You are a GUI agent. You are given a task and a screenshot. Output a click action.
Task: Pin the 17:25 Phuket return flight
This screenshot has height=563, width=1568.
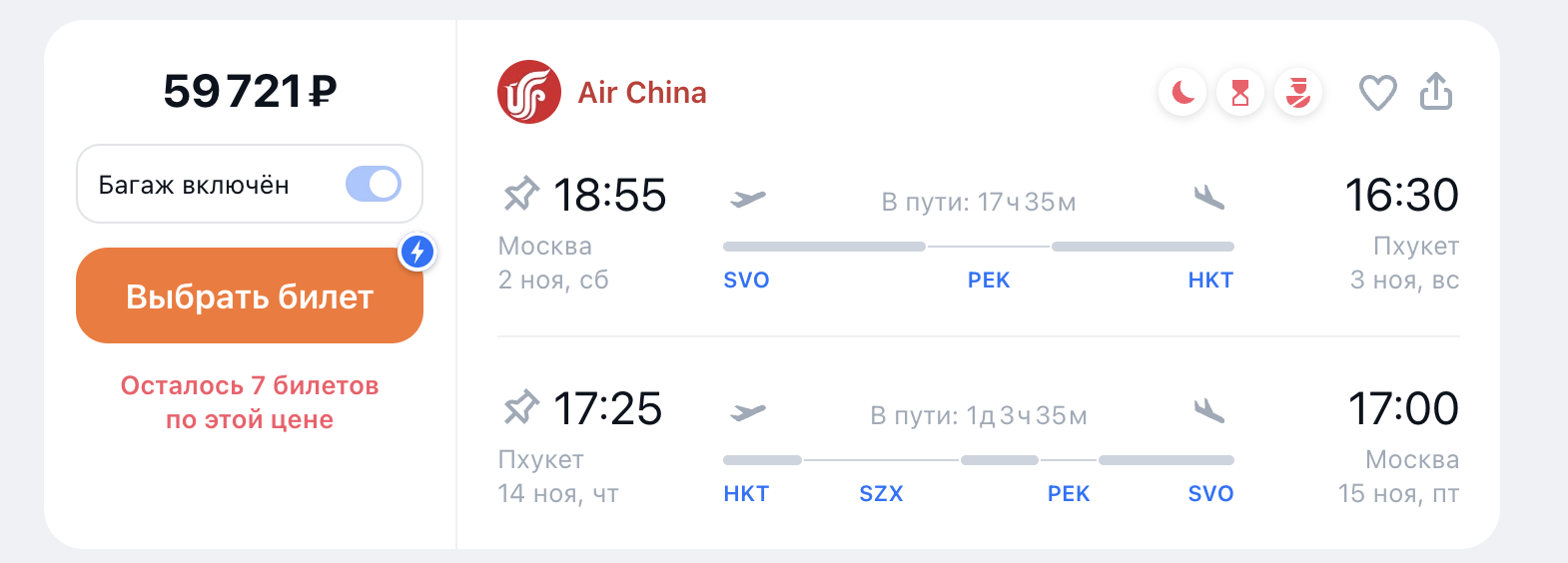[520, 407]
